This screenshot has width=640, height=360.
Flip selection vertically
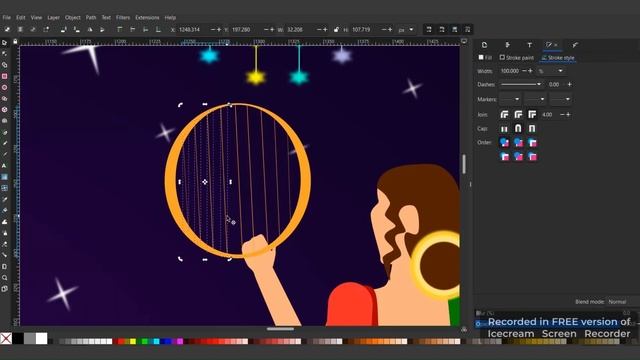[x=102, y=29]
